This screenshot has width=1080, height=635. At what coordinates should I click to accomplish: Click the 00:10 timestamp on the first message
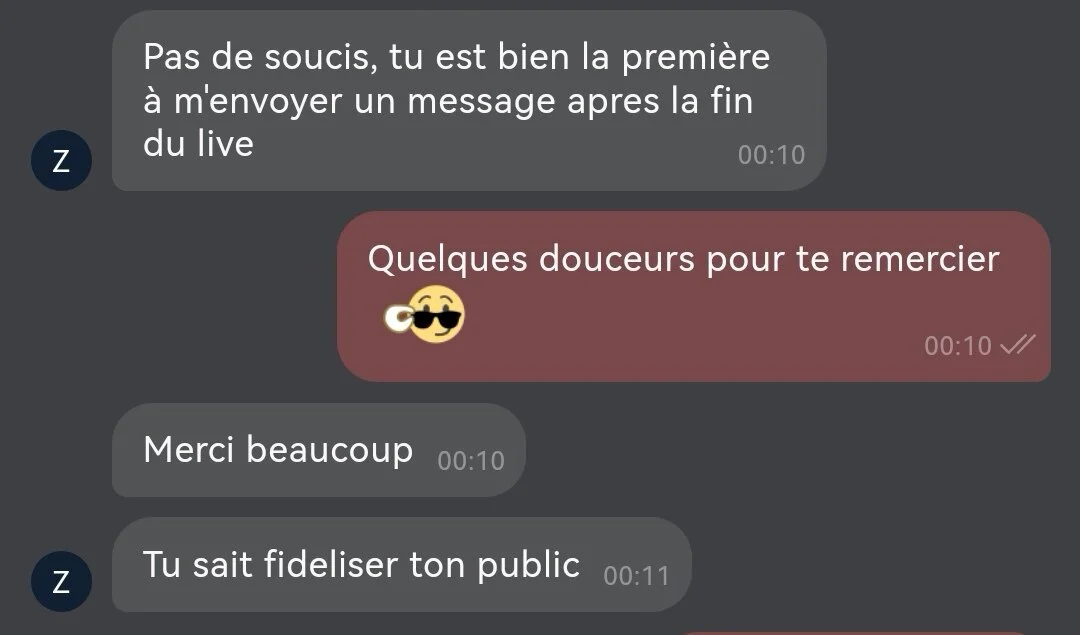(771, 155)
